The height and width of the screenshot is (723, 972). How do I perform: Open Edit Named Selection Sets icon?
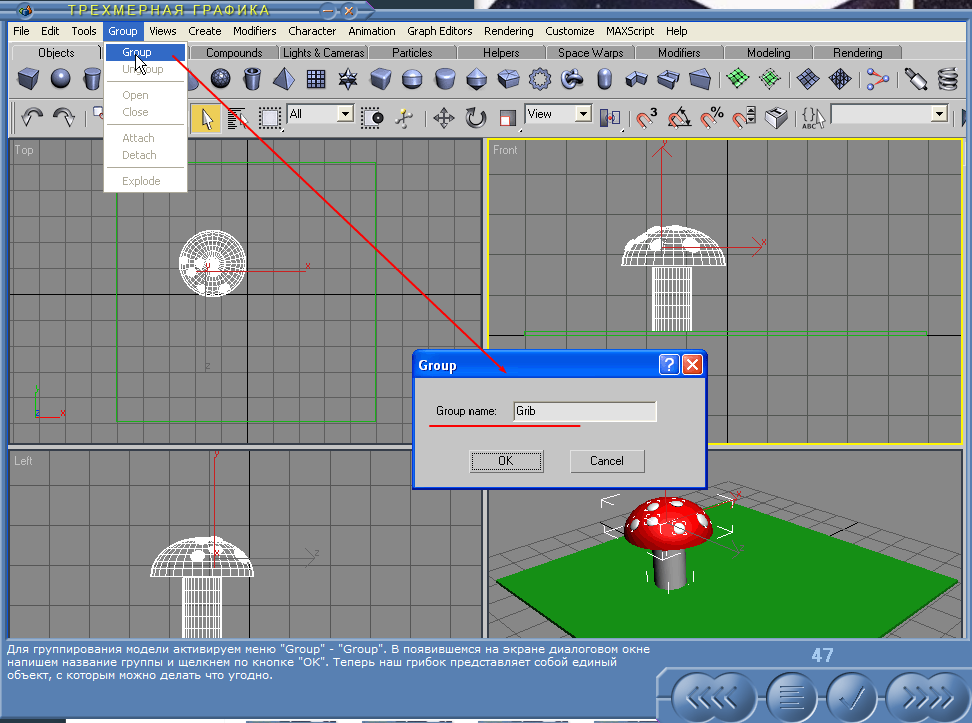pos(814,117)
